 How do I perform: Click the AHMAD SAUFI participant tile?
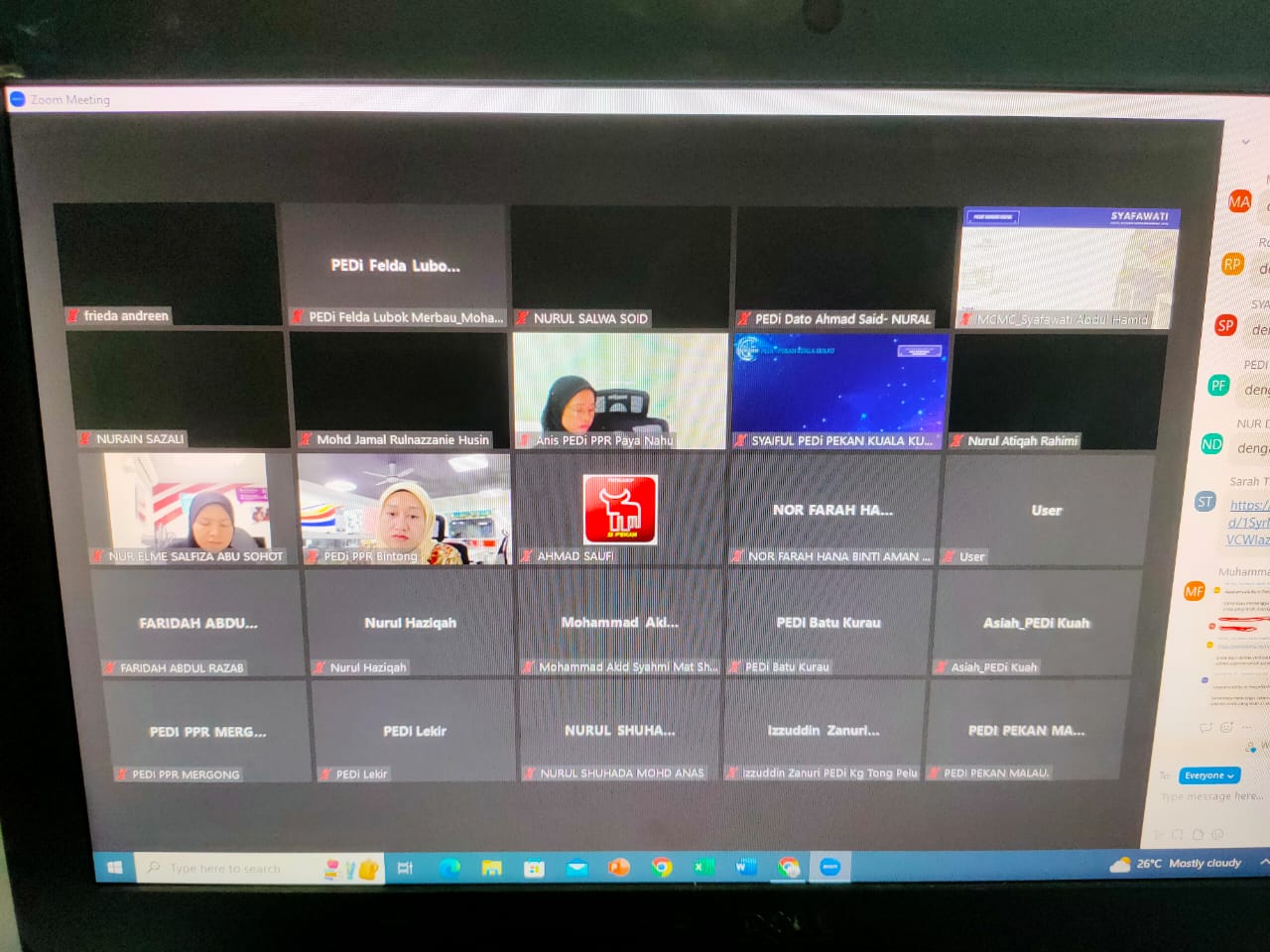(x=620, y=509)
